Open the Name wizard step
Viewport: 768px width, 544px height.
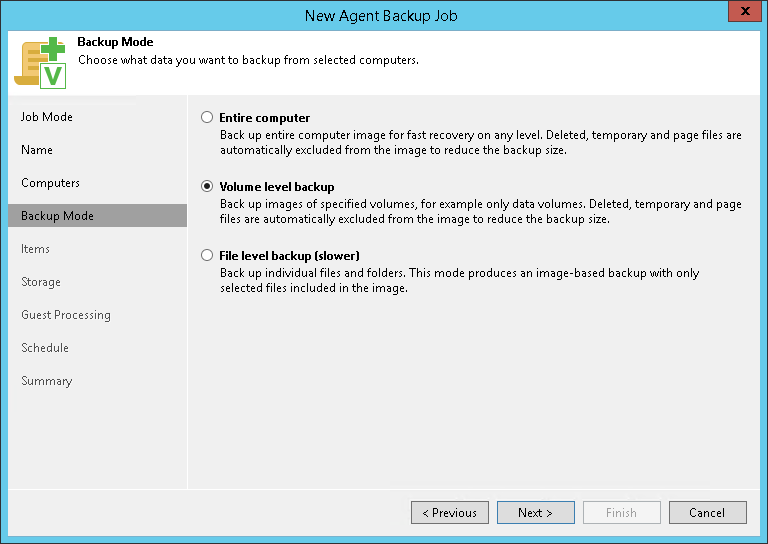click(x=37, y=150)
